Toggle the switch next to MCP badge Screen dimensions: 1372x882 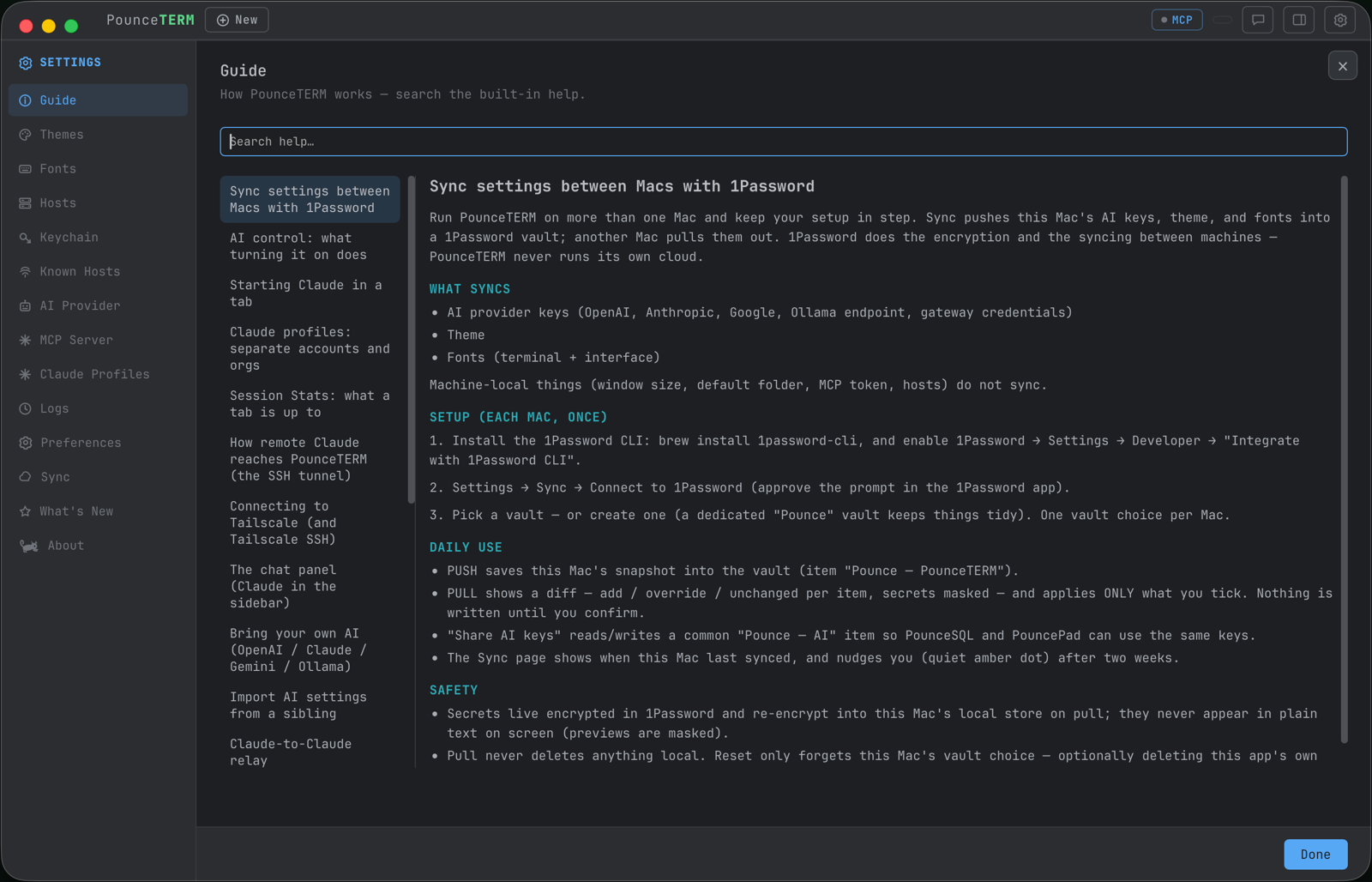[x=1223, y=20]
